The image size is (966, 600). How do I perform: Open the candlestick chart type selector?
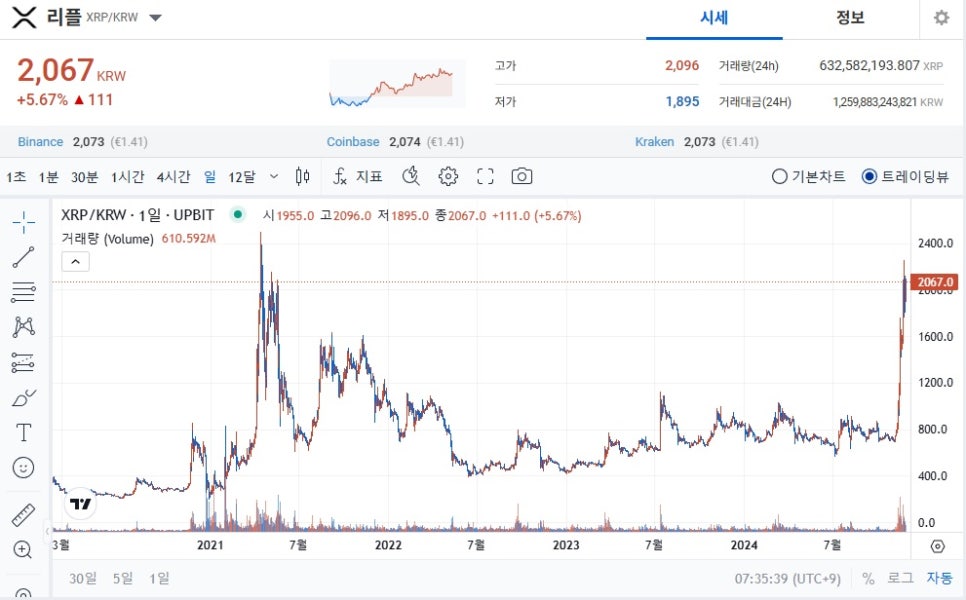302,177
